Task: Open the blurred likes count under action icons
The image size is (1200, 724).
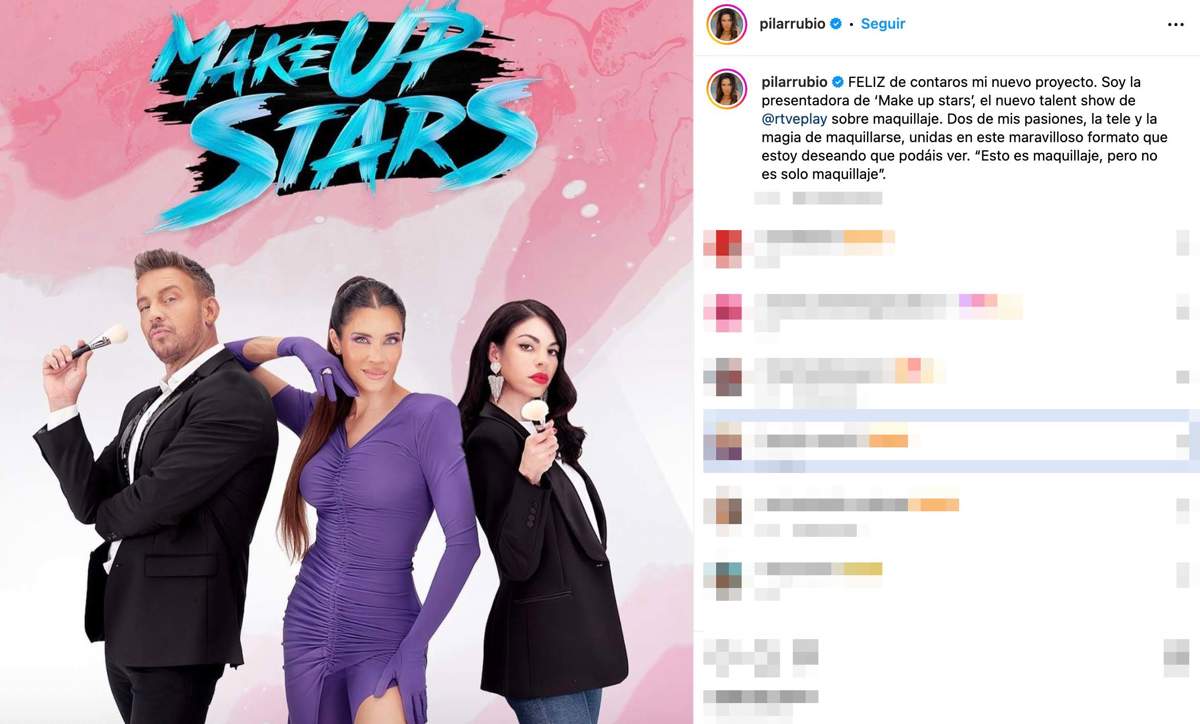Action: coord(761,696)
